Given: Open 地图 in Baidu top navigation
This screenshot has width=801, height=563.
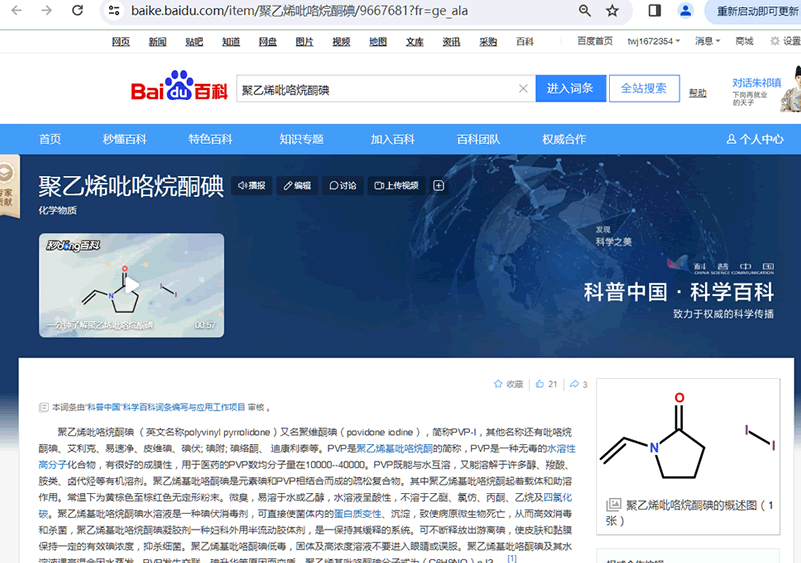Looking at the screenshot, I should (x=378, y=41).
